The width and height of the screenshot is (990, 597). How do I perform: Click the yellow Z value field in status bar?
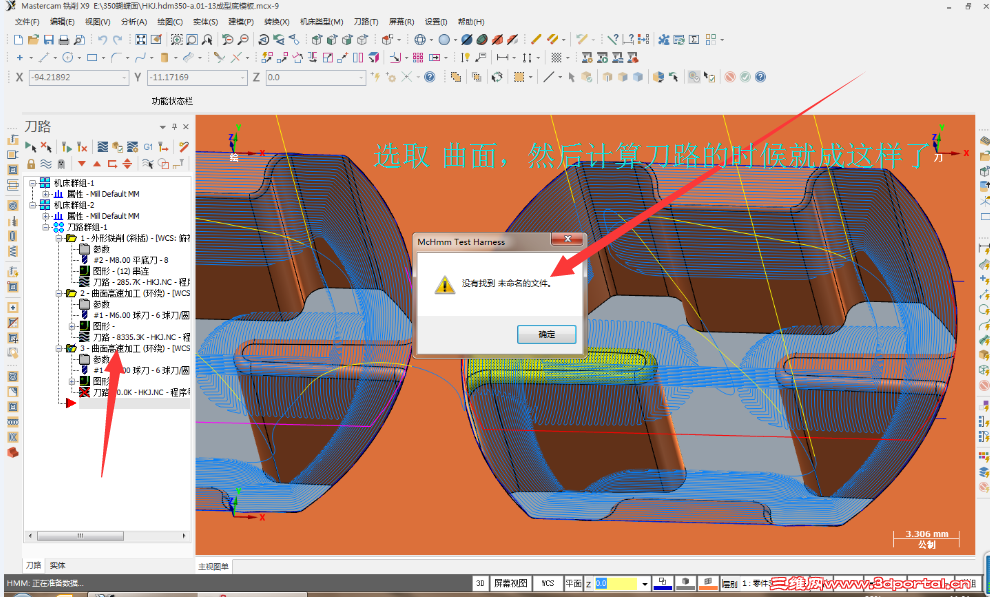click(x=617, y=584)
